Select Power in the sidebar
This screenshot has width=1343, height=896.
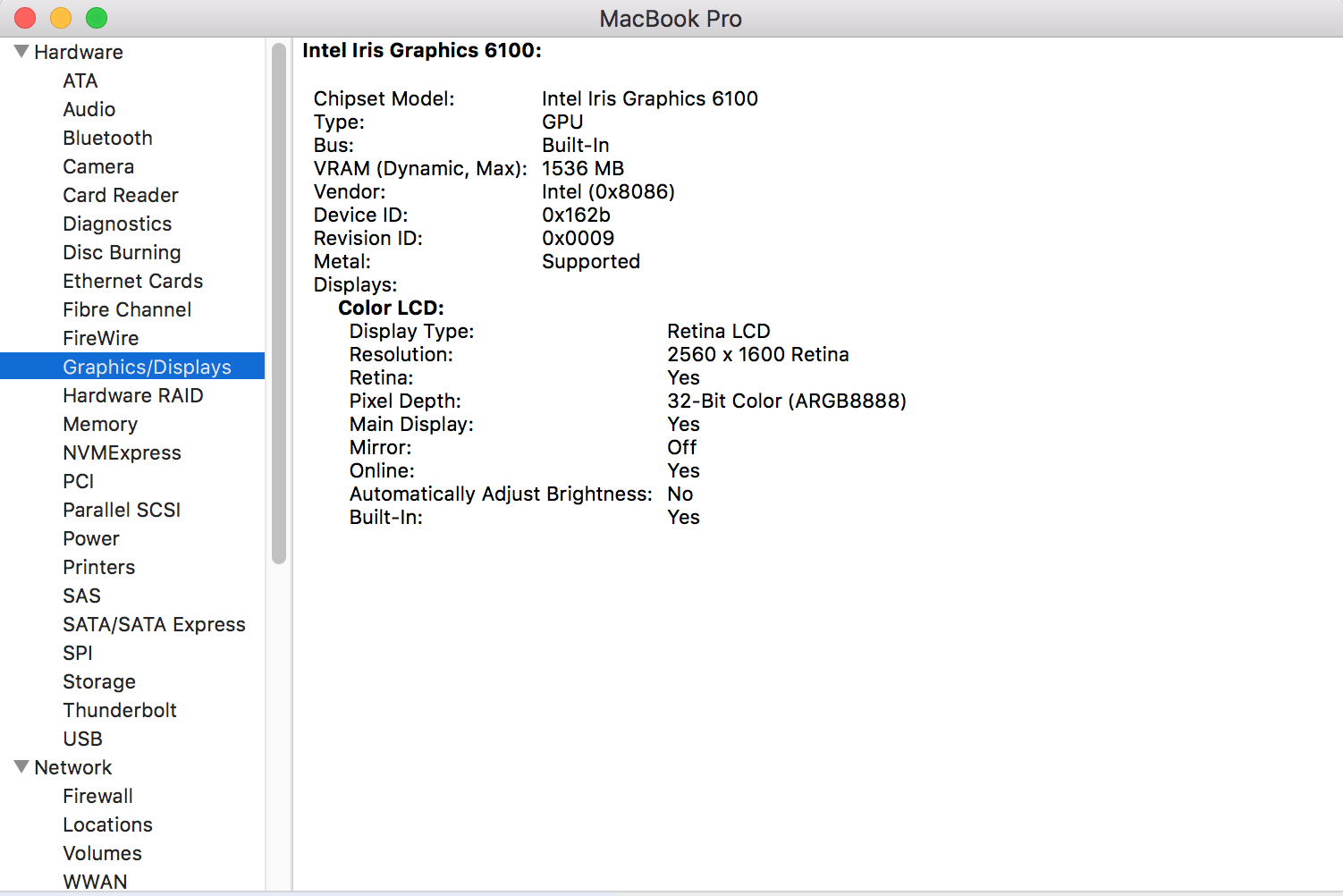(91, 538)
